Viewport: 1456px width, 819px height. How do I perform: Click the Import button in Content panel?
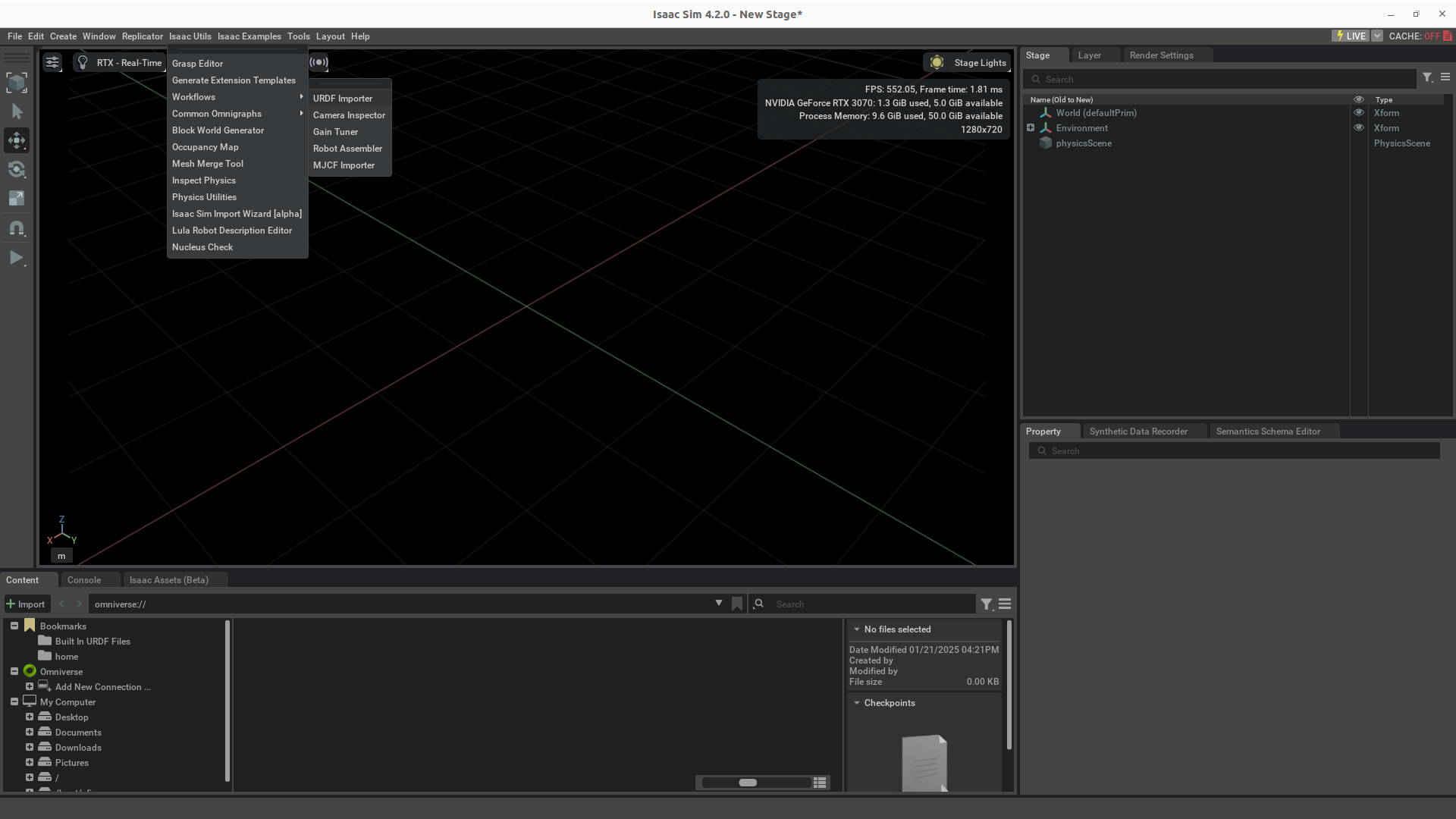[x=26, y=604]
